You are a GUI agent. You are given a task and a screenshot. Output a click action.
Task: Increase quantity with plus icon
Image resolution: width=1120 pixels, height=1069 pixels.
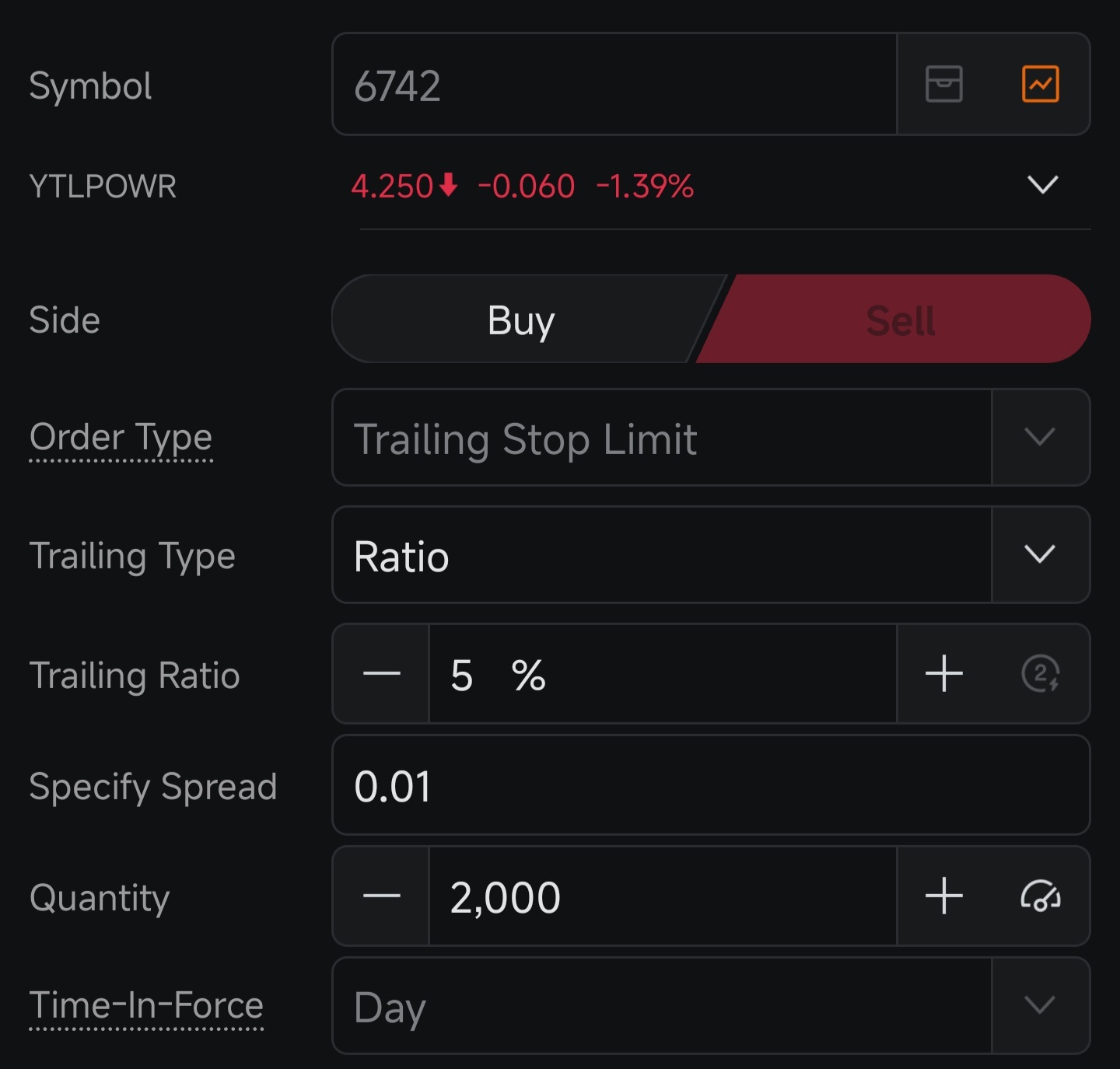click(x=944, y=896)
